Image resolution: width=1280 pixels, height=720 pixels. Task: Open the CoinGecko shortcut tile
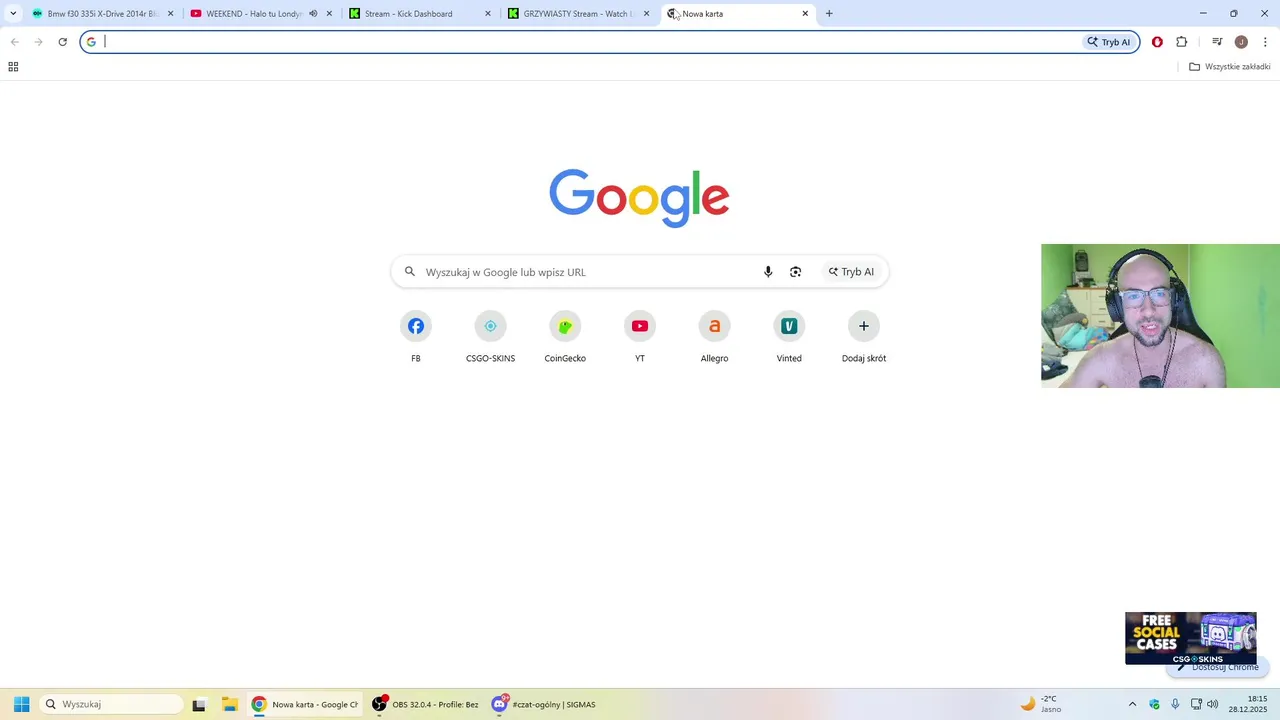click(x=565, y=337)
